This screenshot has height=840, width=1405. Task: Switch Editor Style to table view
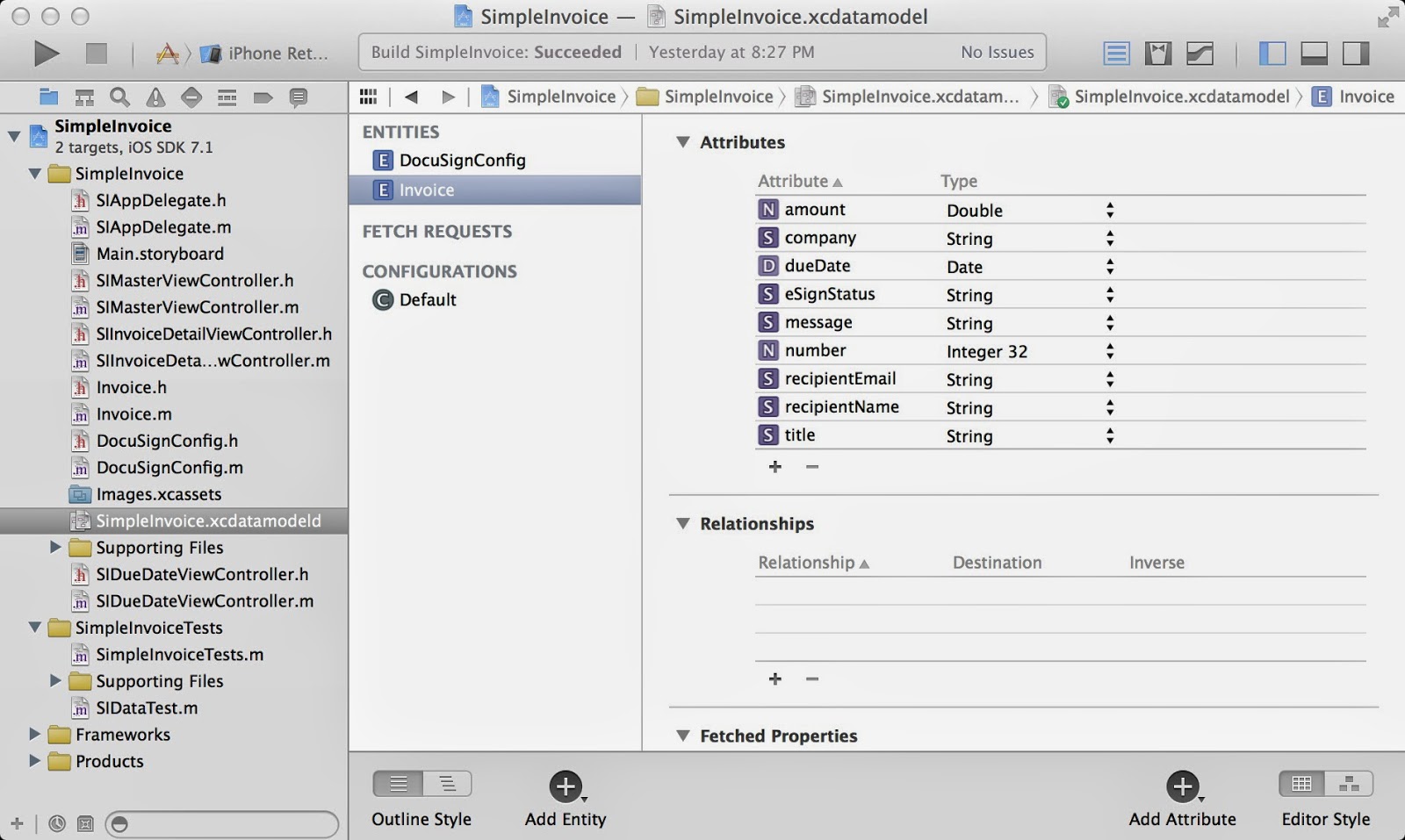tap(1302, 783)
